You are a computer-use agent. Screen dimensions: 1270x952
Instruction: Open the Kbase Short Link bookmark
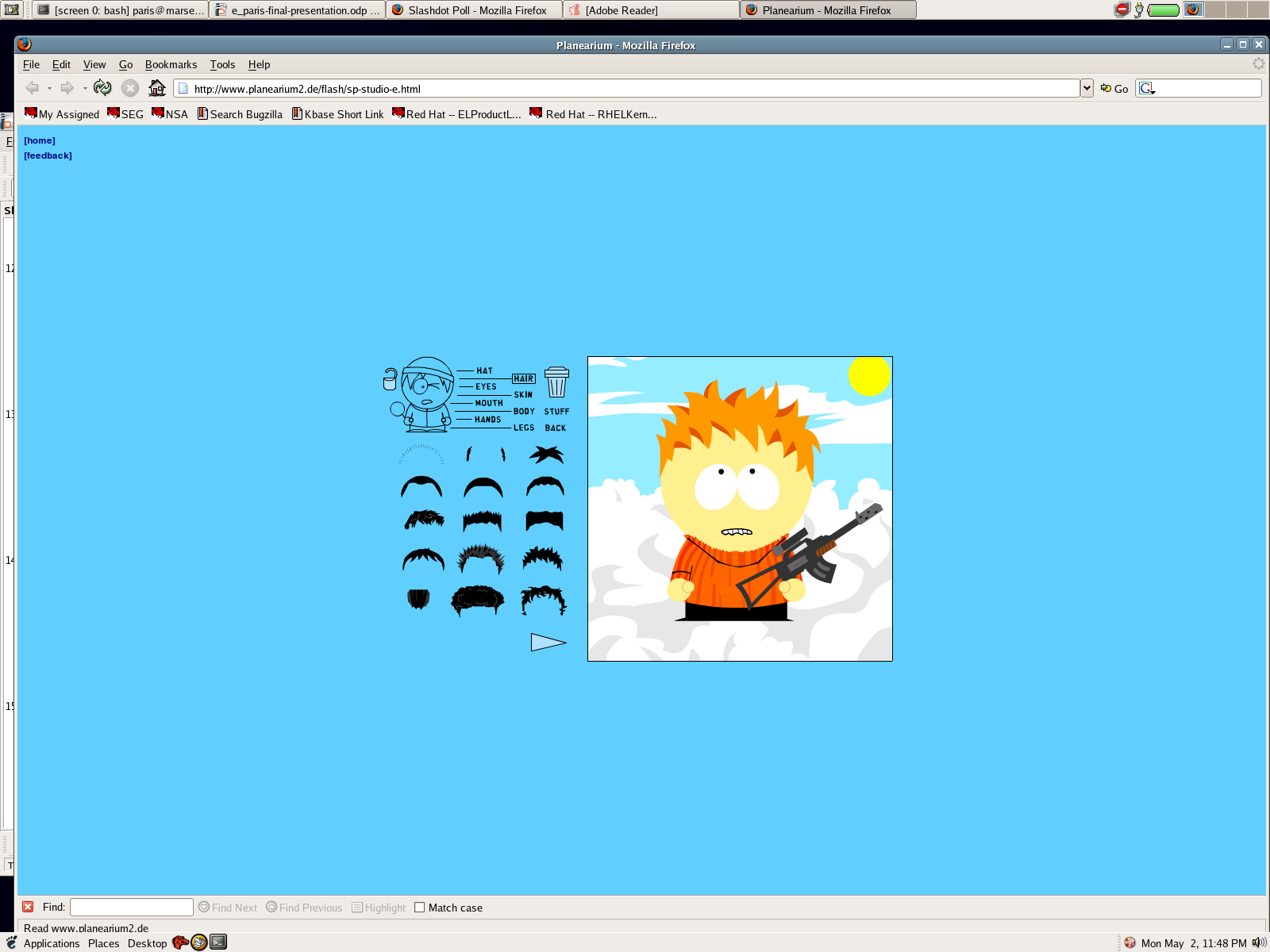[x=338, y=114]
